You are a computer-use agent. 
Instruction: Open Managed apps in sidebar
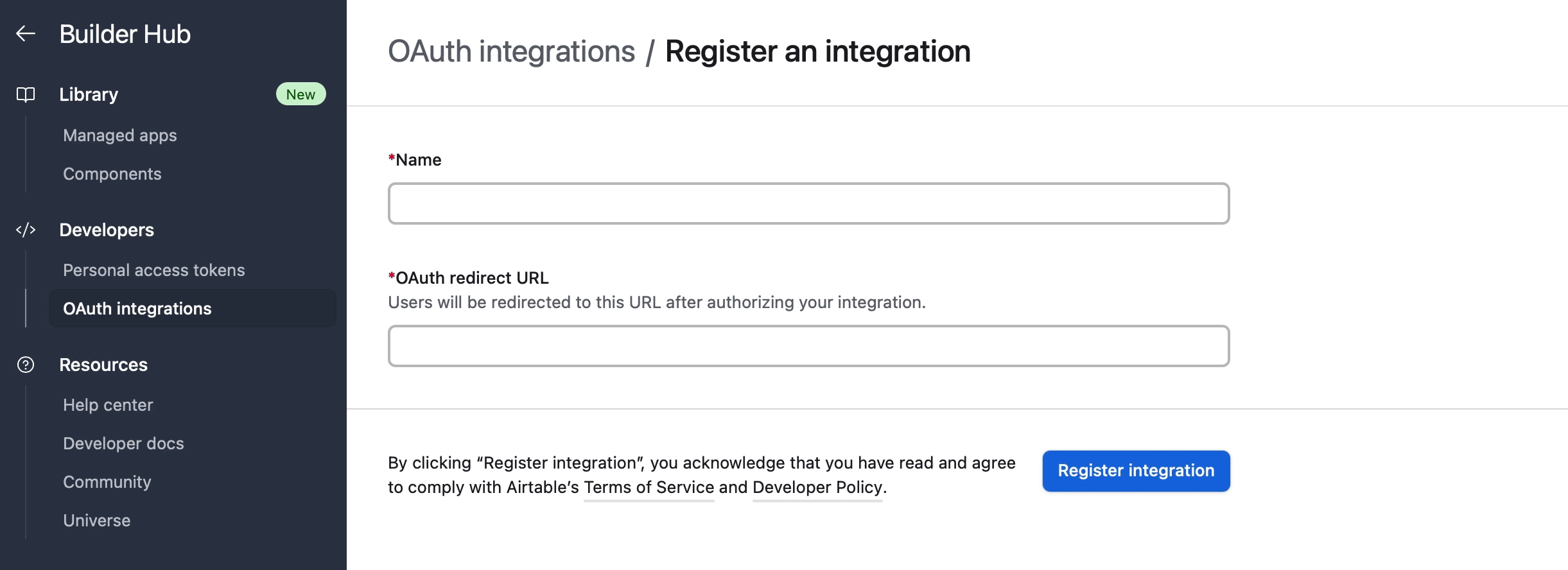click(120, 135)
